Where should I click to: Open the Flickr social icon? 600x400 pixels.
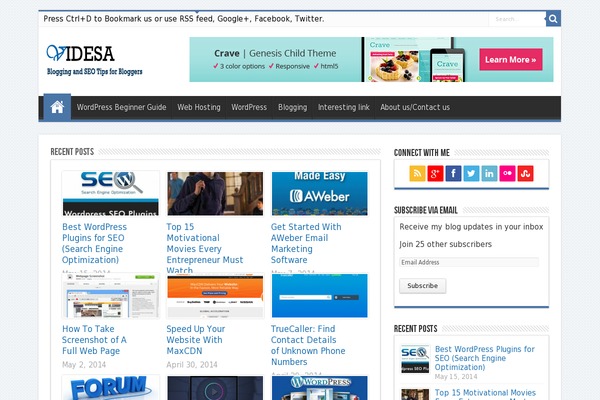point(507,173)
